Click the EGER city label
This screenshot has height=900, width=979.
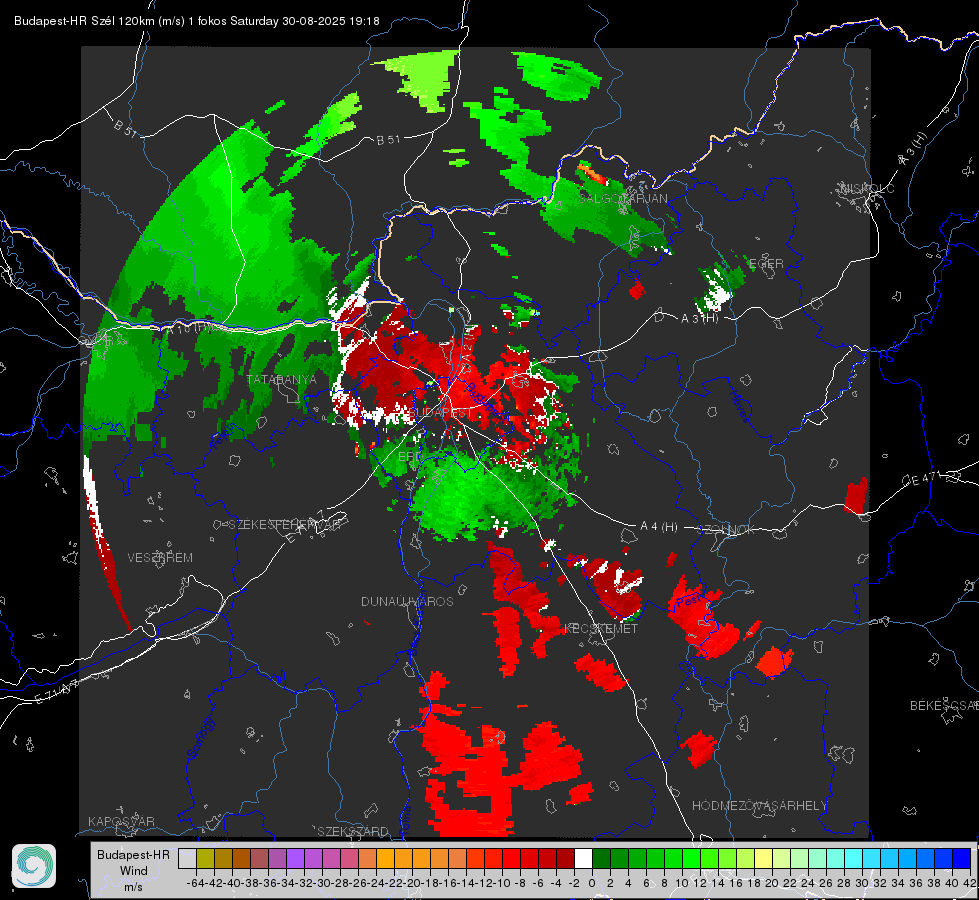click(766, 264)
